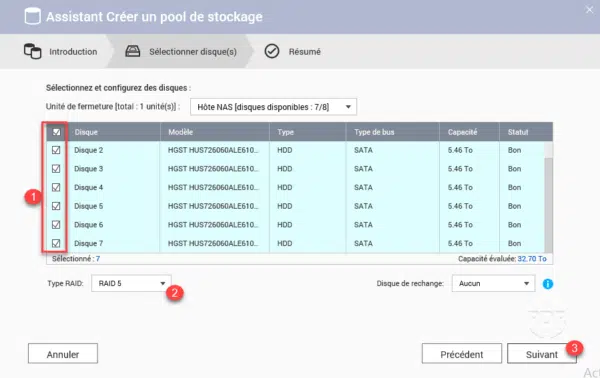Sort by the Capacité column header
The width and height of the screenshot is (600, 378).
click(x=462, y=132)
